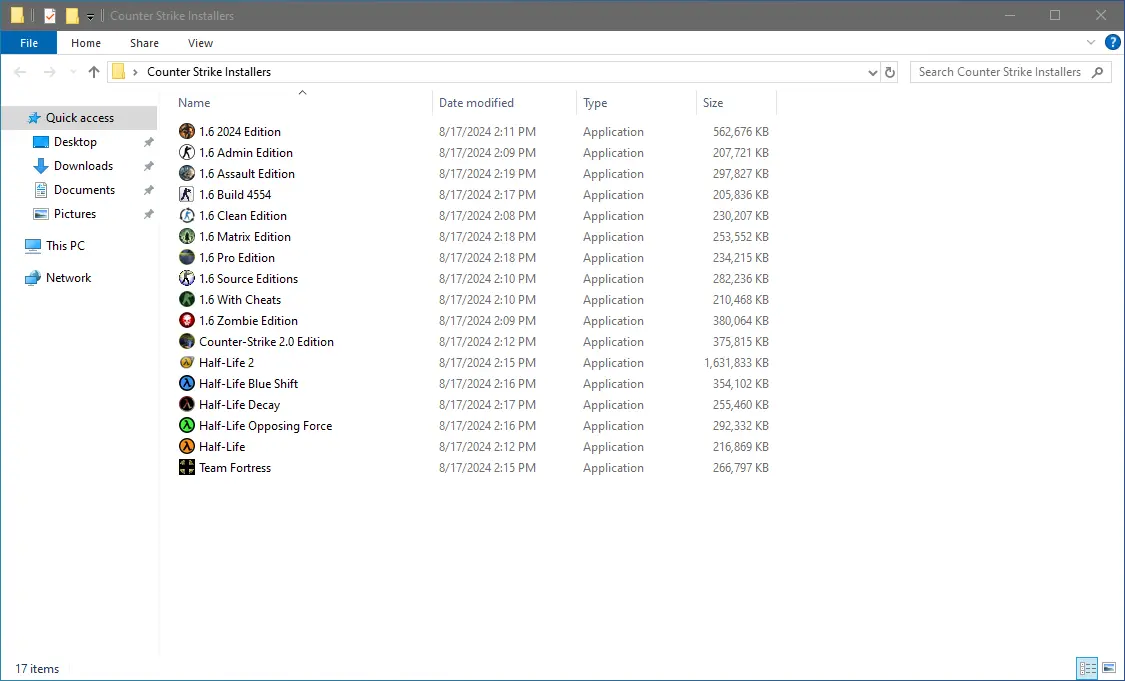This screenshot has width=1125, height=681.
Task: Click size value 266,797 KB
Action: click(x=740, y=468)
